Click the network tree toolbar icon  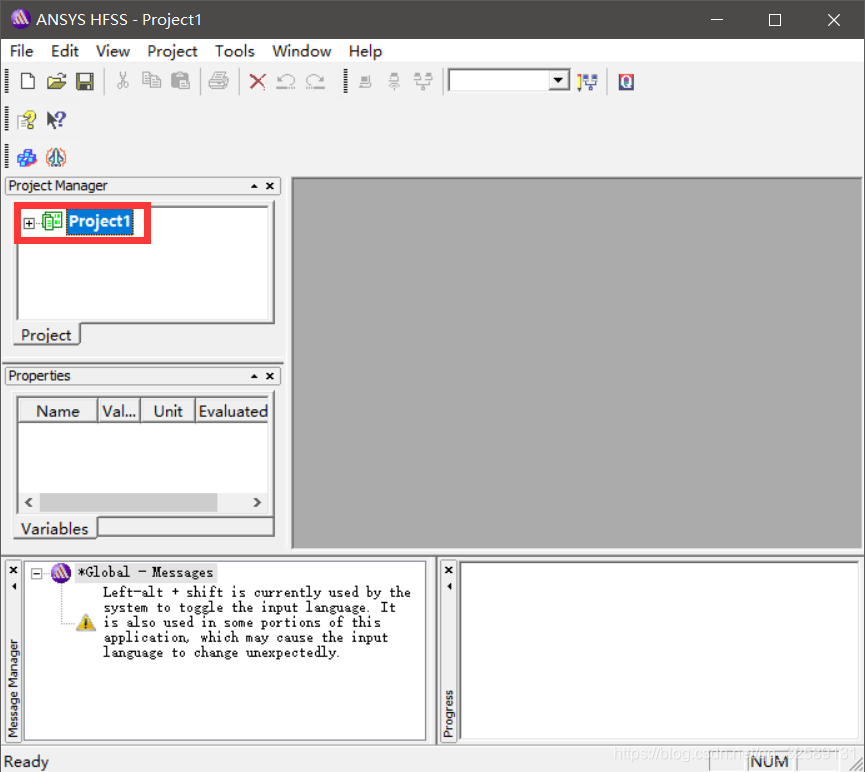tap(423, 82)
